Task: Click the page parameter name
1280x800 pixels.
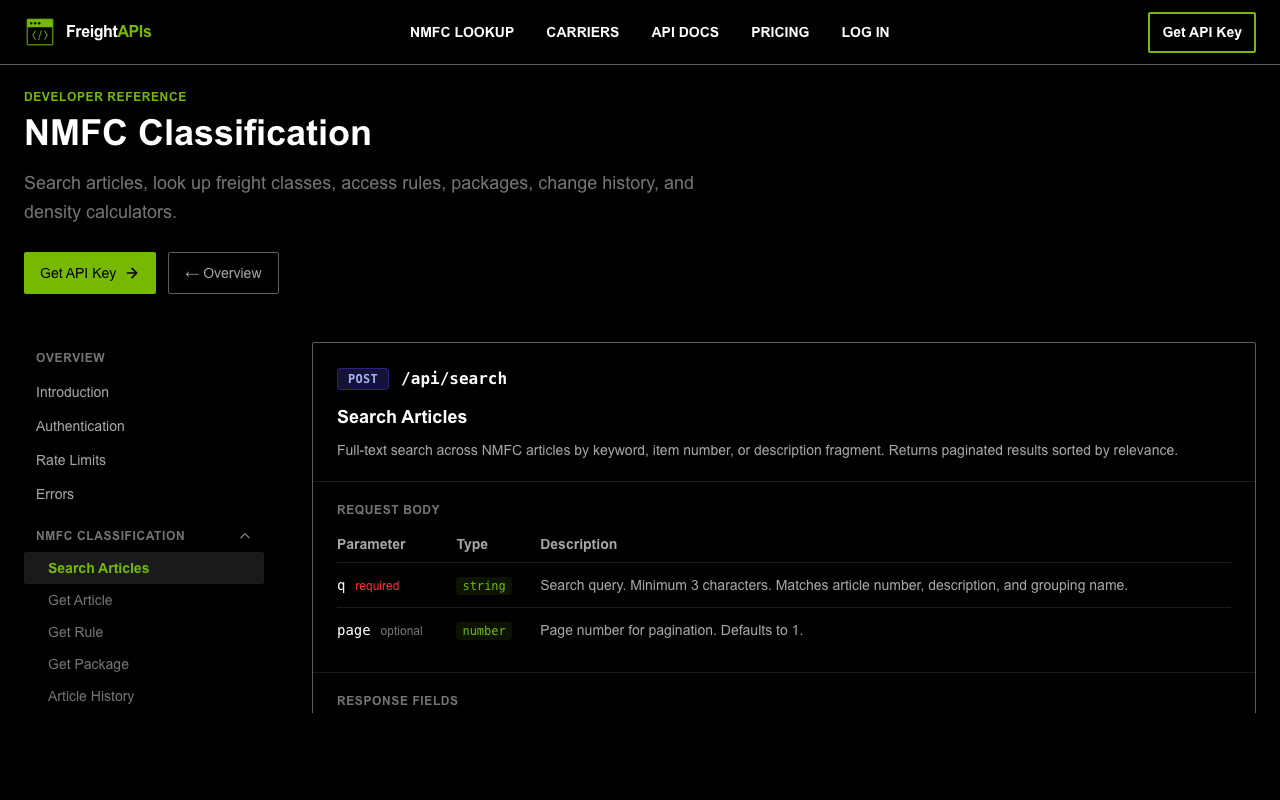Action: (x=354, y=630)
